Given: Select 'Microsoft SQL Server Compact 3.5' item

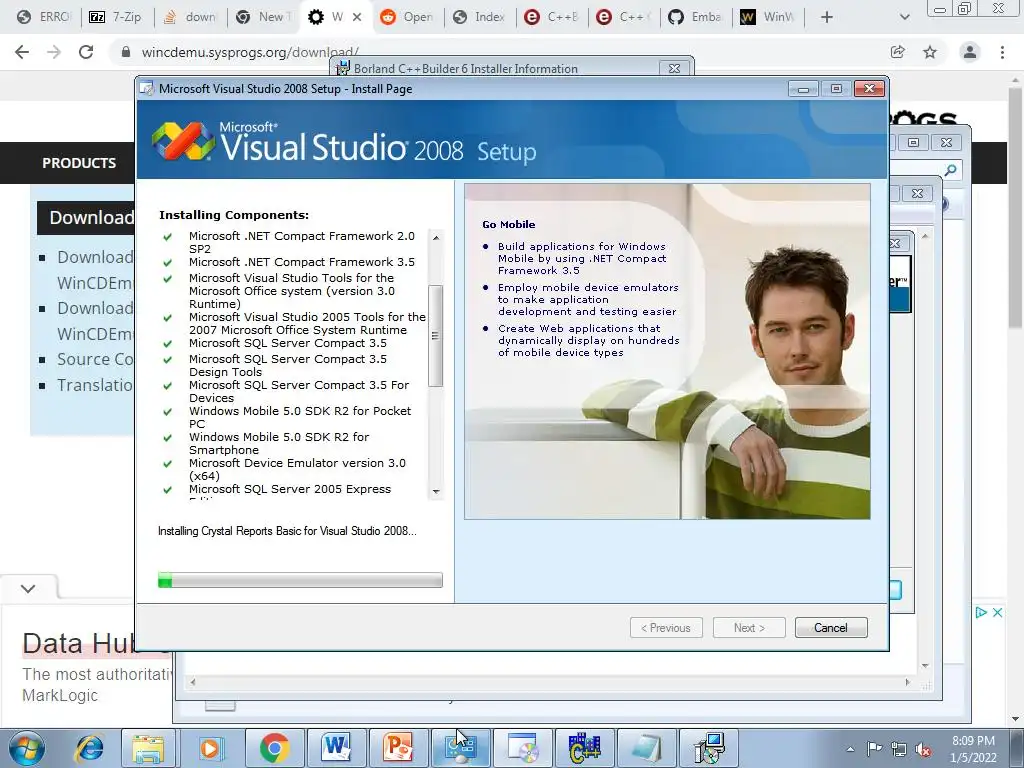Looking at the screenshot, I should (x=287, y=343).
